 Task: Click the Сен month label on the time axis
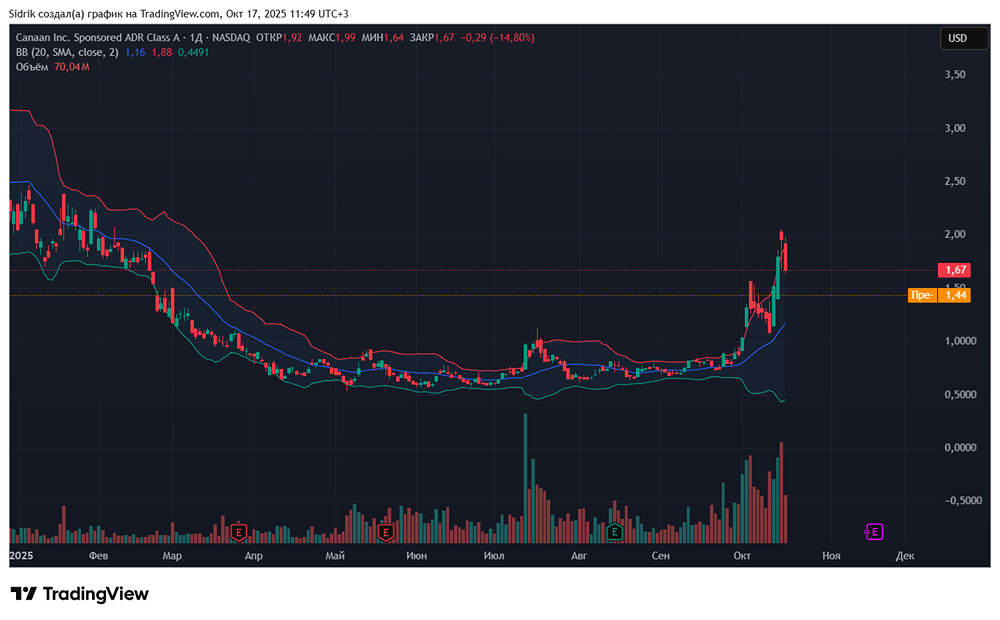click(x=661, y=556)
